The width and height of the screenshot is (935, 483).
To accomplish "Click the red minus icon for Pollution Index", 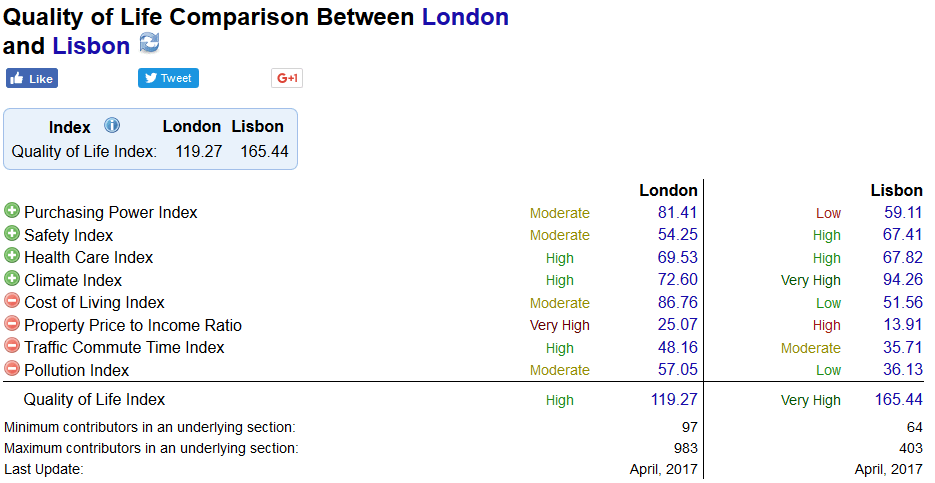I will (x=11, y=369).
